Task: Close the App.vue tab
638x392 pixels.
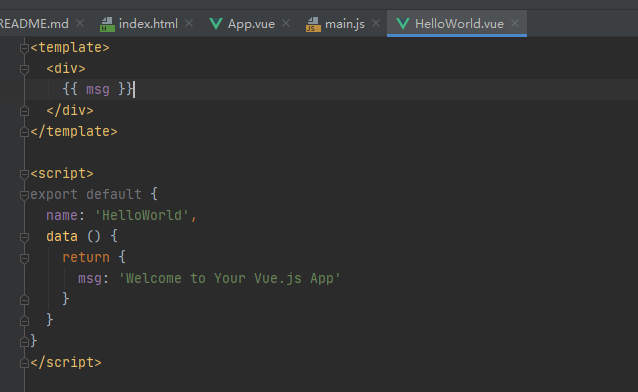Action: tap(286, 24)
